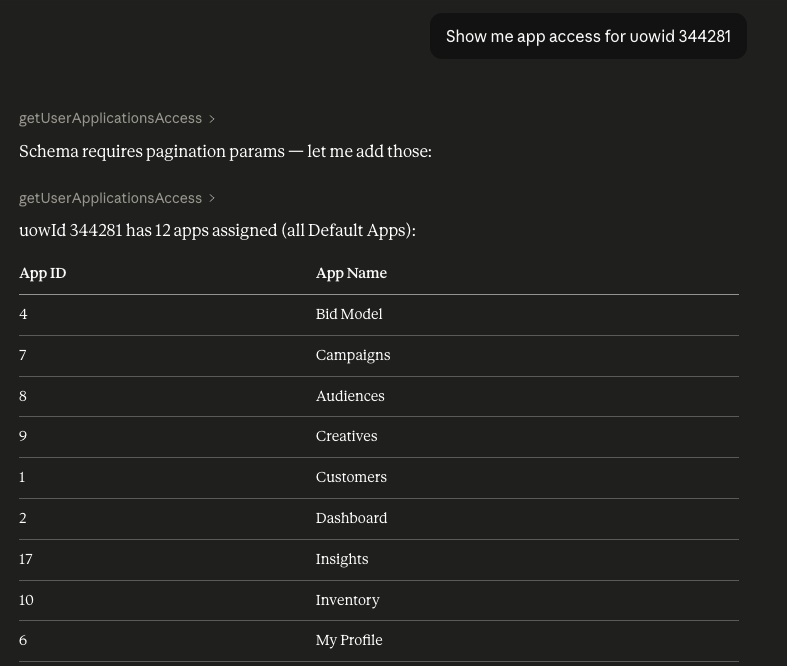Viewport: 787px width, 666px height.
Task: Click the '12 apps assigned' summary line
Action: point(217,231)
